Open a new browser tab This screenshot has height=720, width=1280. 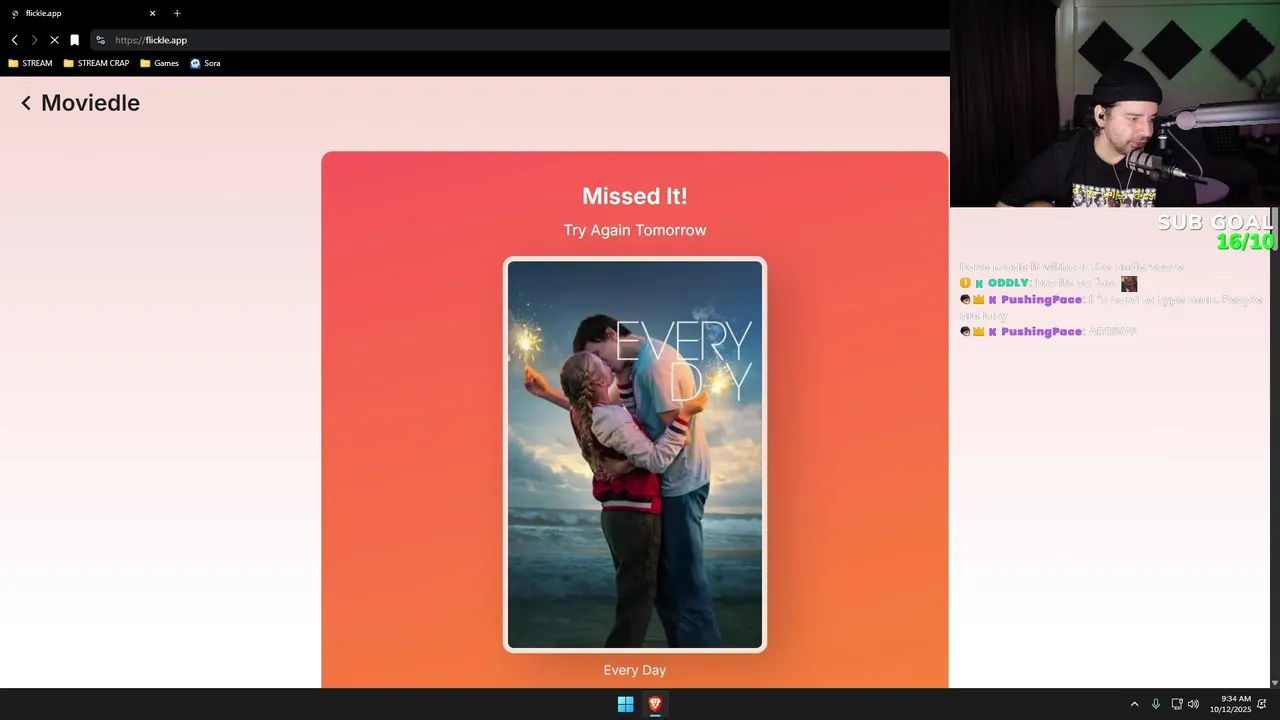tap(177, 13)
